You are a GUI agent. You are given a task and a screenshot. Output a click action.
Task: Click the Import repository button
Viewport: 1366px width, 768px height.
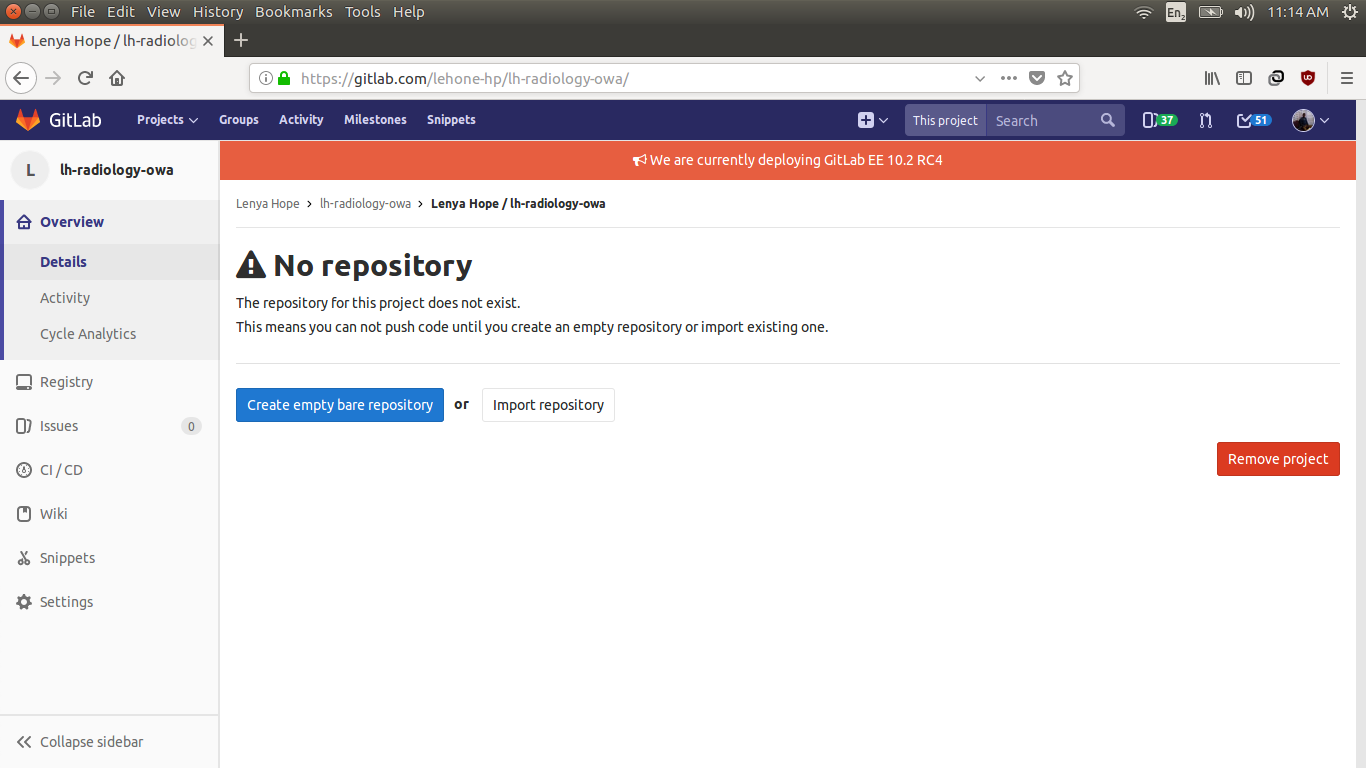pos(548,405)
